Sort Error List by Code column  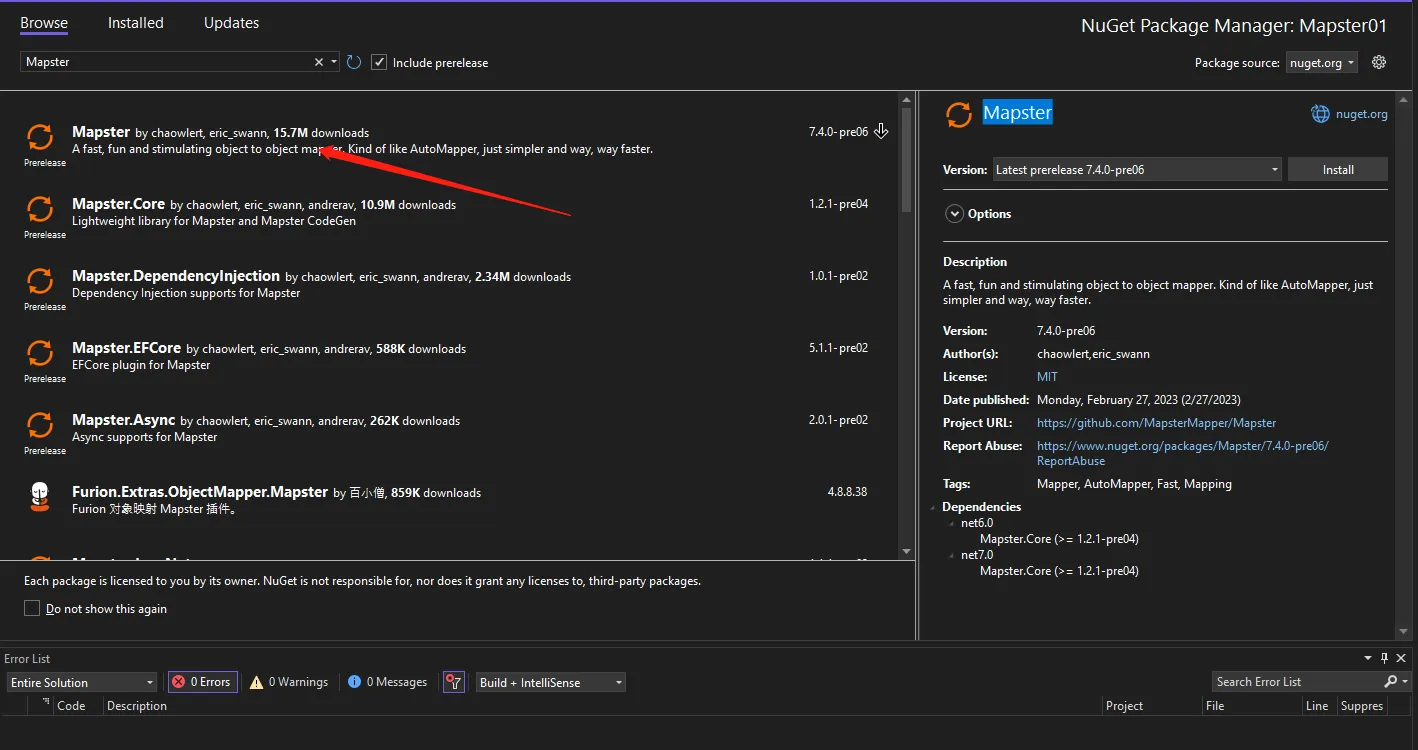tap(71, 706)
